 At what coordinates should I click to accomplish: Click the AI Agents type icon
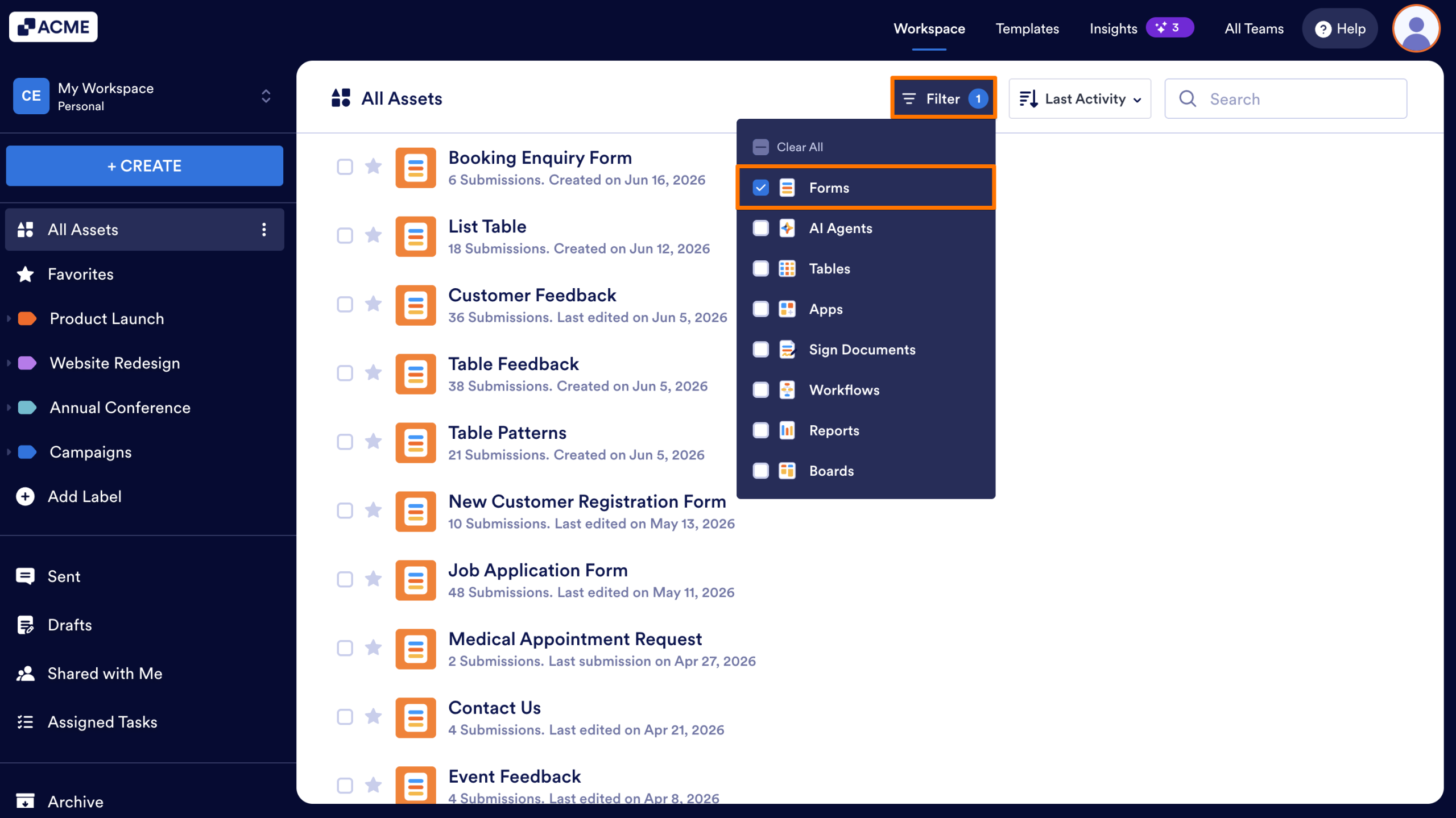pyautogui.click(x=787, y=229)
